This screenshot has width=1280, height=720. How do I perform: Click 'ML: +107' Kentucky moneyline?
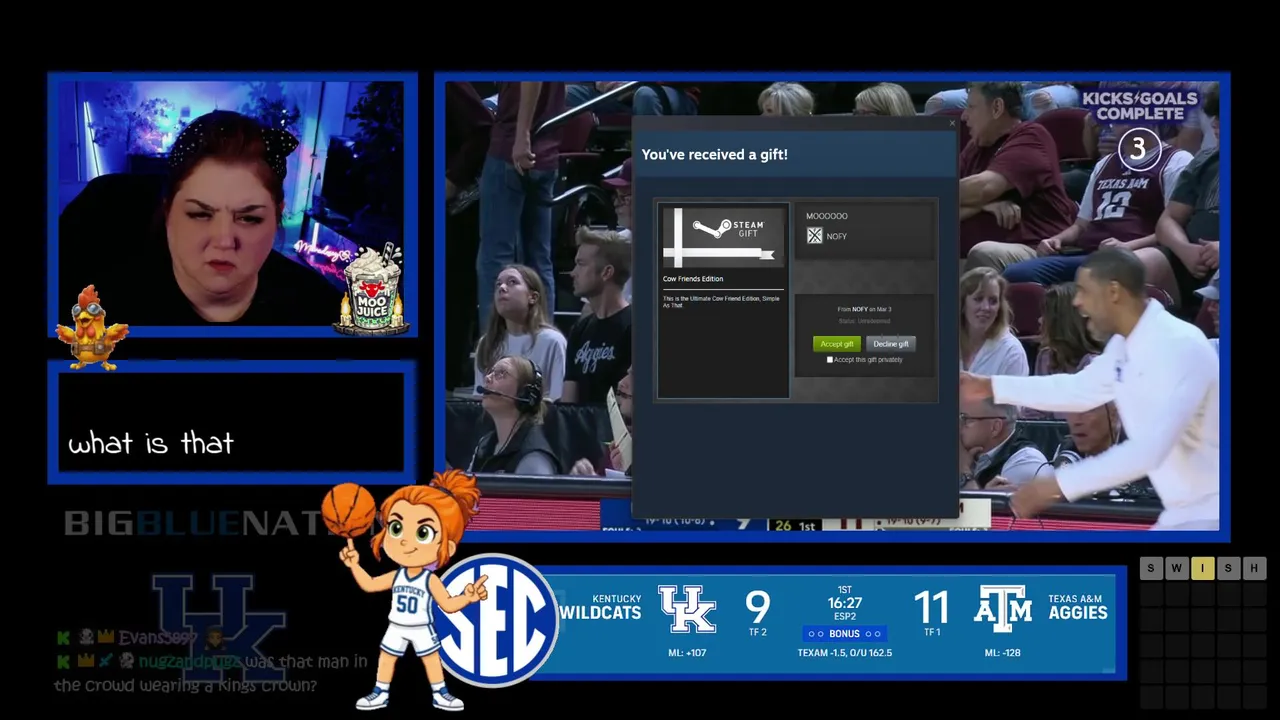pyautogui.click(x=687, y=653)
